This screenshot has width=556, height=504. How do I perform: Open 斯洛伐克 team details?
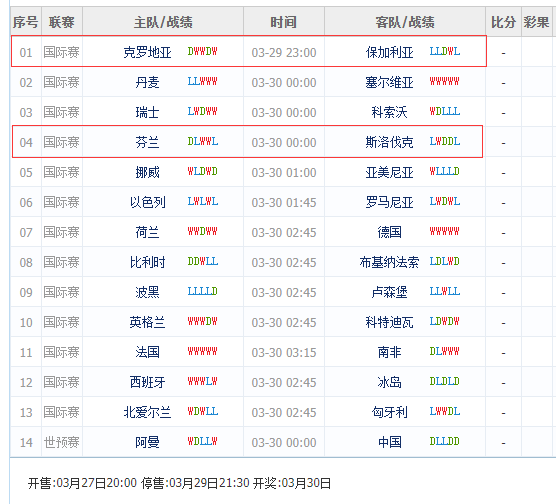click(389, 143)
